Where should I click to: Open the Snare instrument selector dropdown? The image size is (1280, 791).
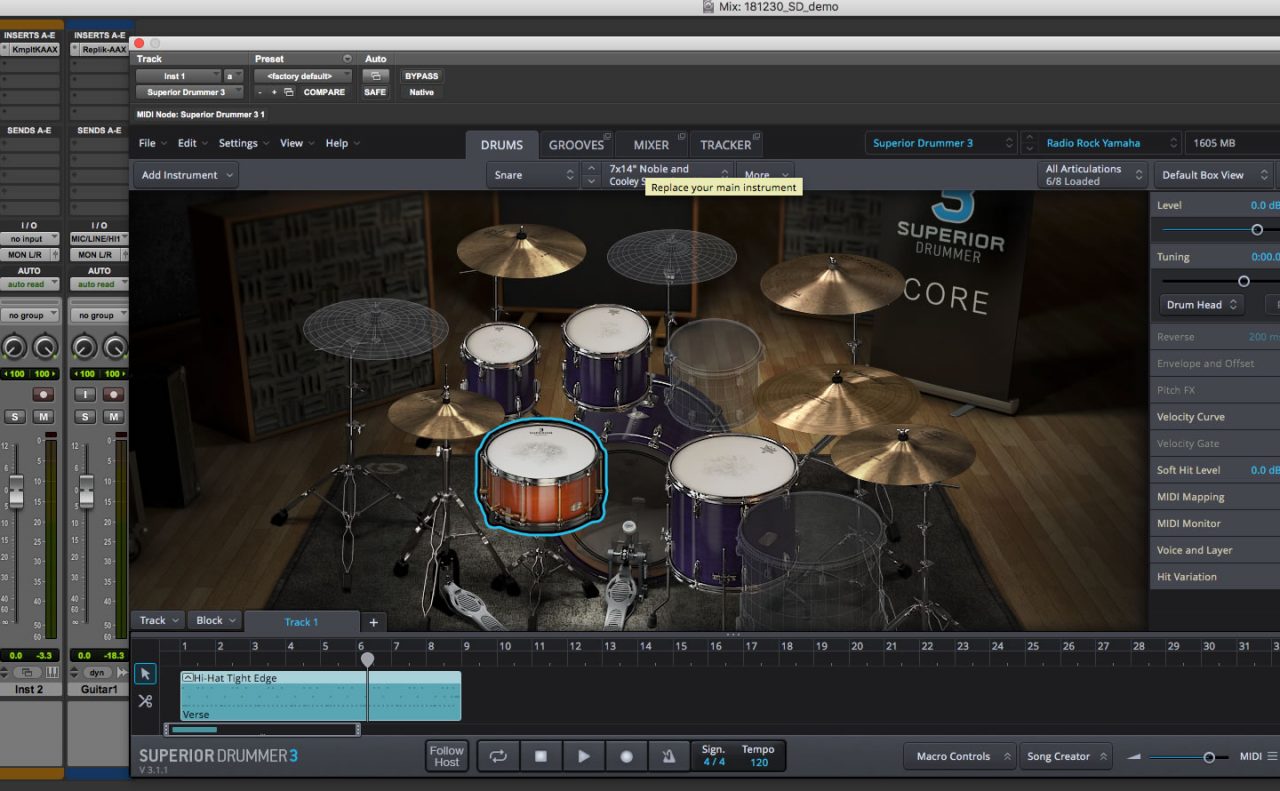tap(533, 175)
